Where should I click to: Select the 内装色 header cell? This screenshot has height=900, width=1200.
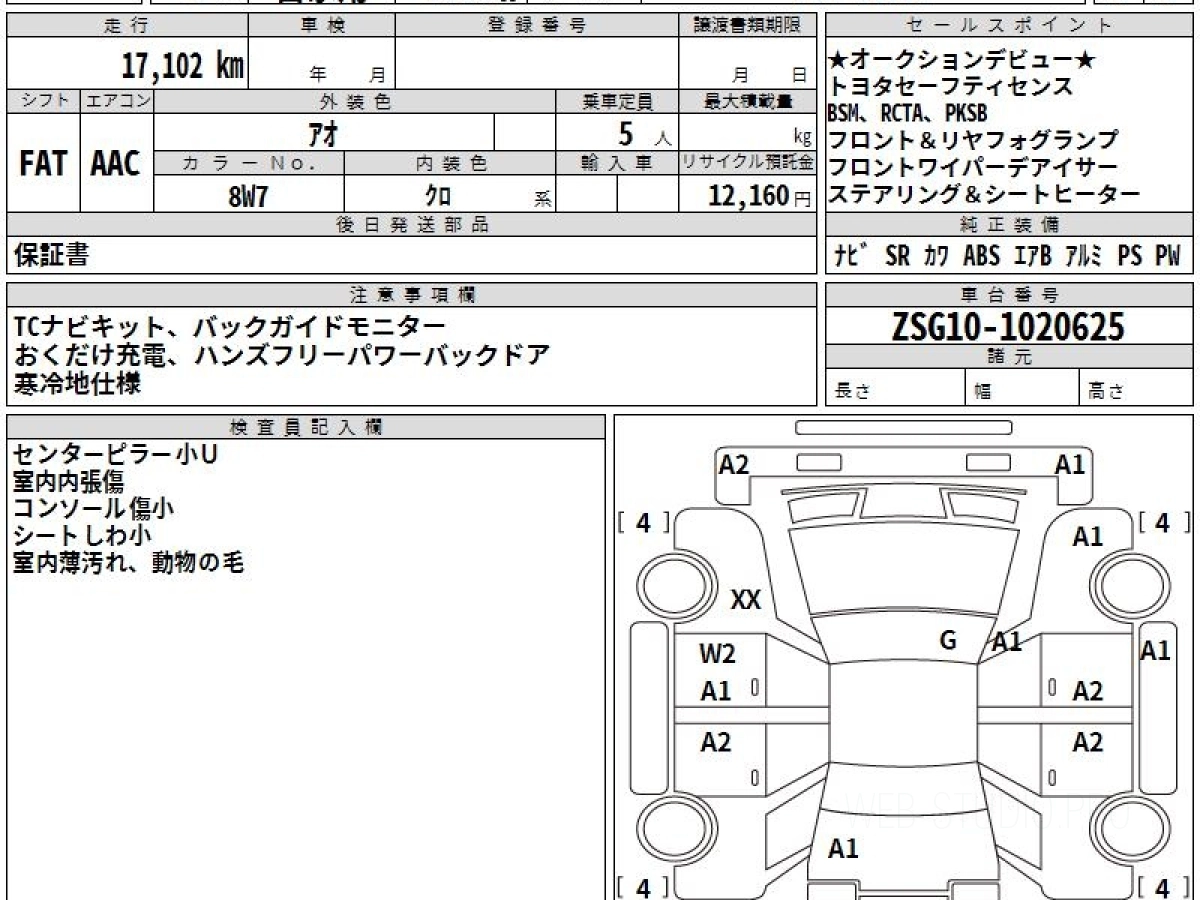(450, 163)
